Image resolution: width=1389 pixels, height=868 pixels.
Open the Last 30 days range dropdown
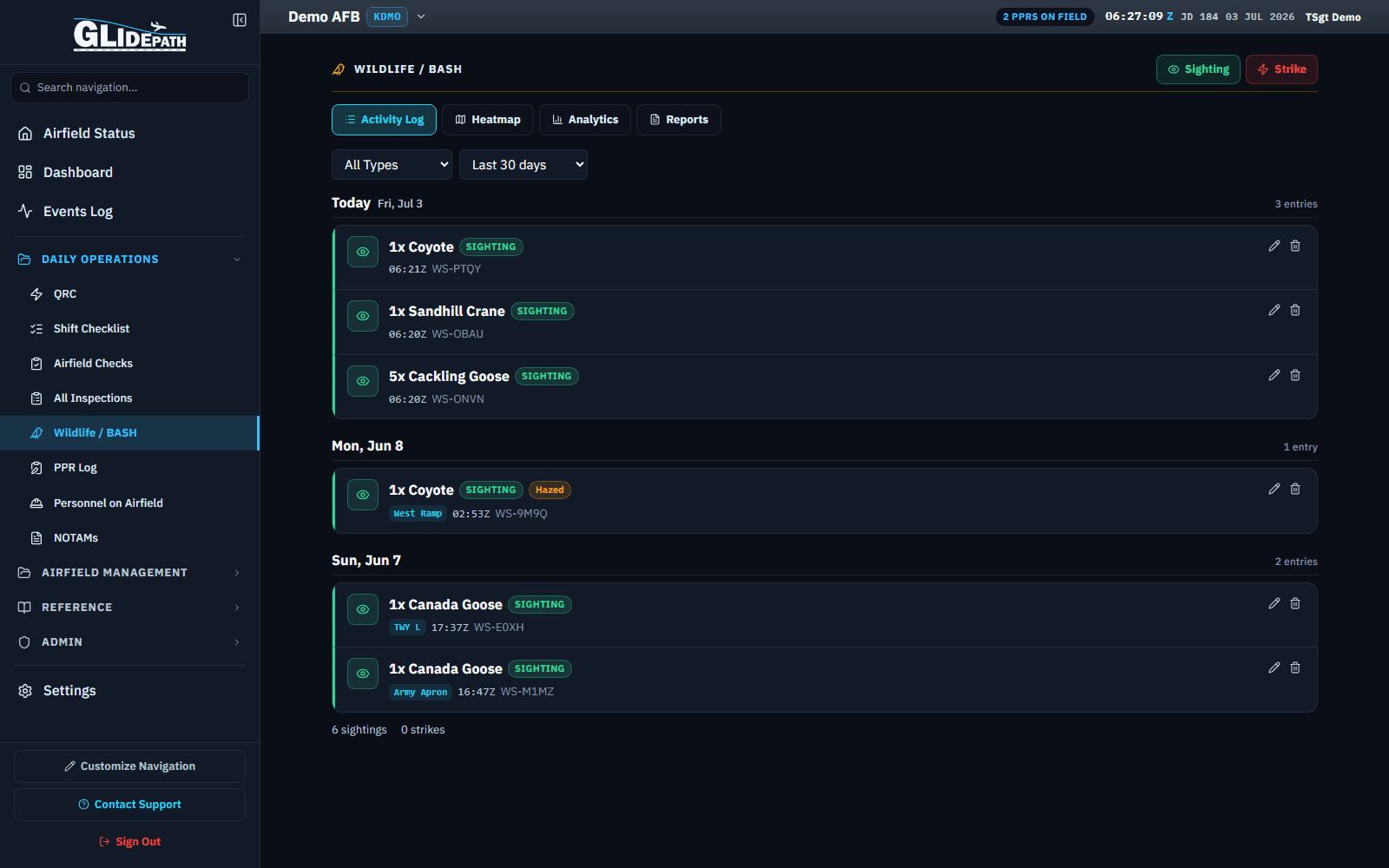point(523,164)
